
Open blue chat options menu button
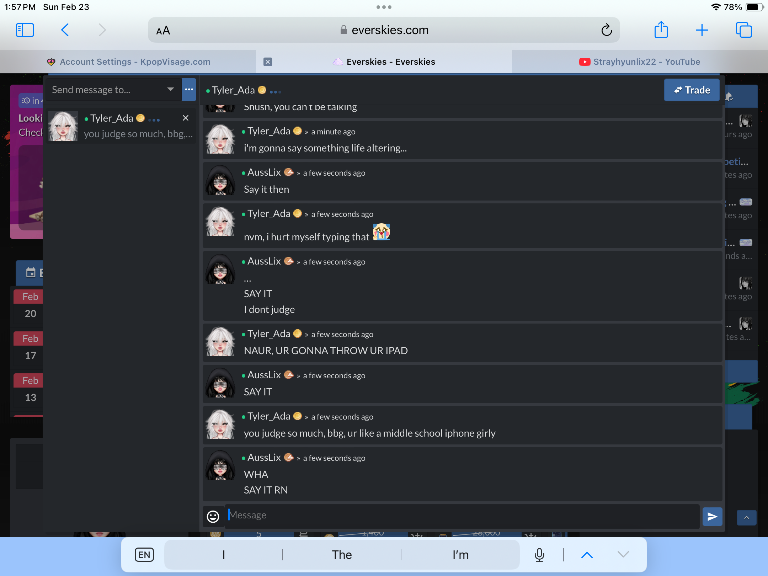(189, 90)
